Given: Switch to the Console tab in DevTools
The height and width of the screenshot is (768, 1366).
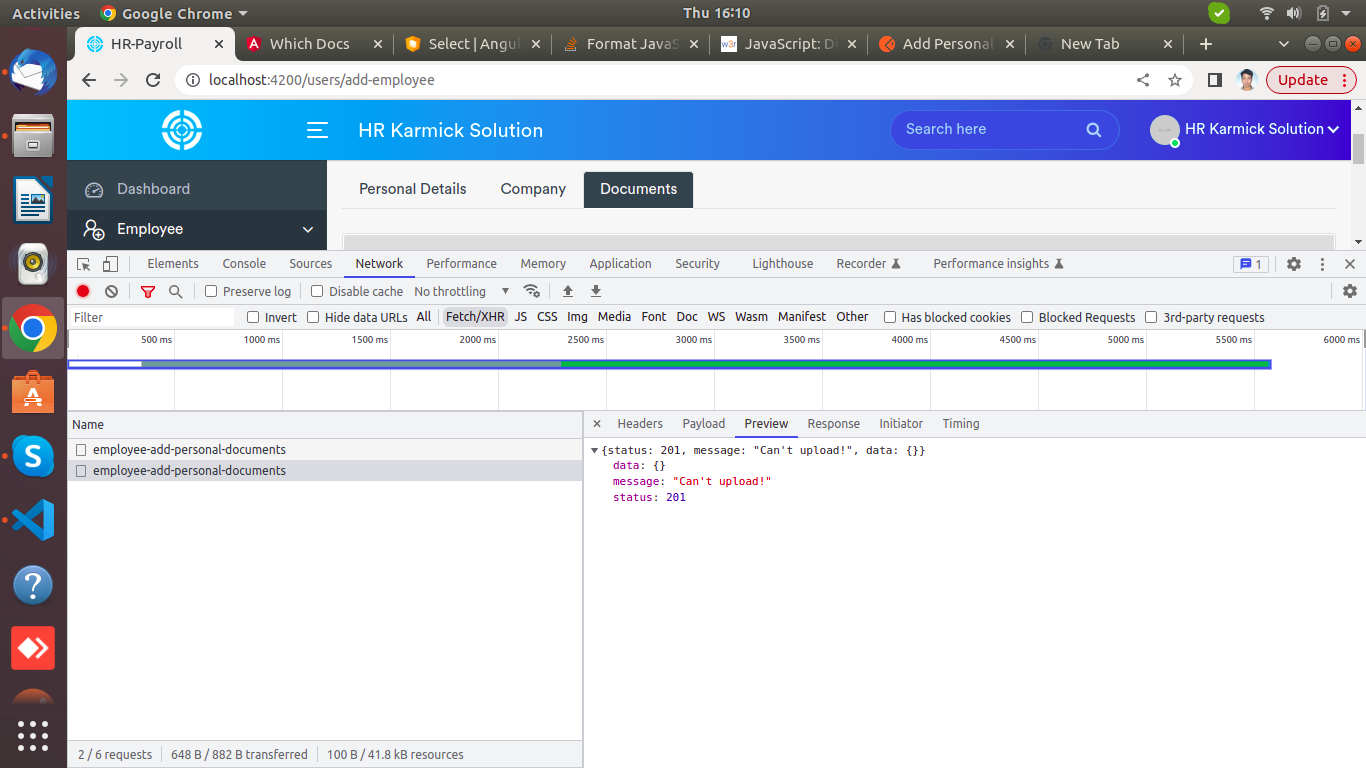Looking at the screenshot, I should pyautogui.click(x=244, y=264).
